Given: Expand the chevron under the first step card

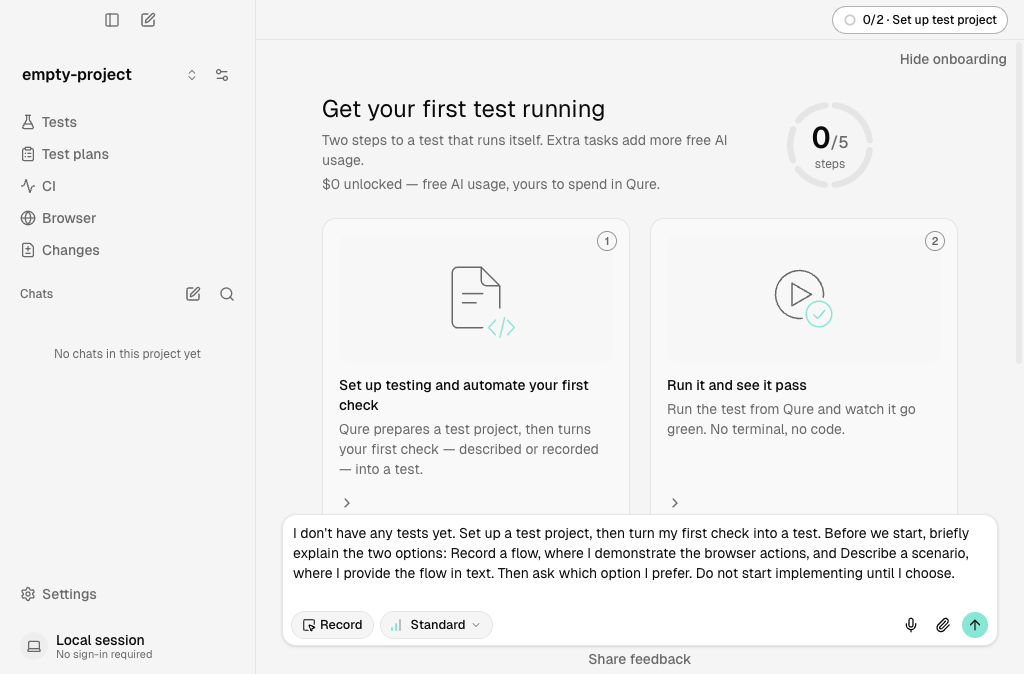Looking at the screenshot, I should click(347, 503).
